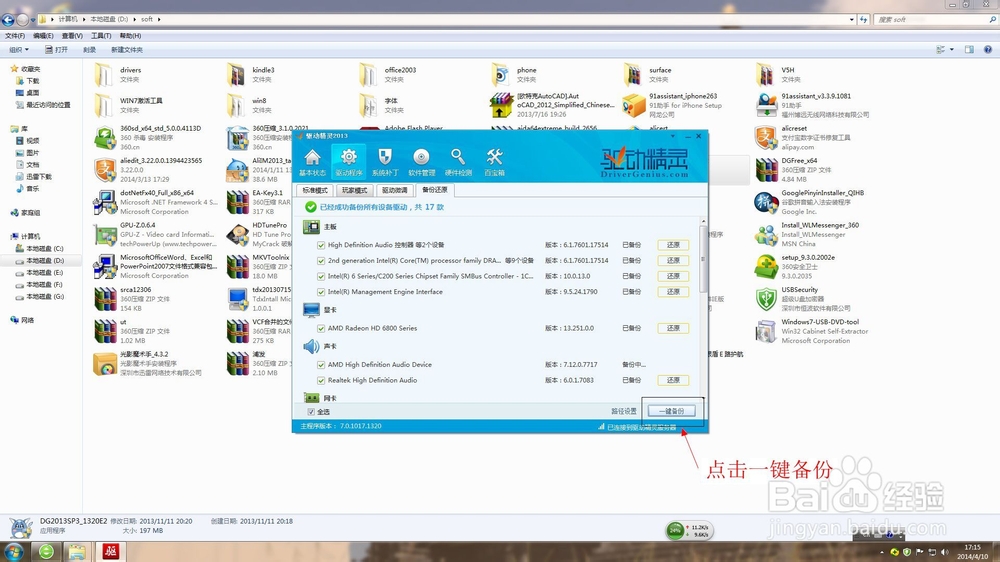Click the 主板 motherboard category icon
Image resolution: width=1000 pixels, height=562 pixels.
[x=311, y=226]
